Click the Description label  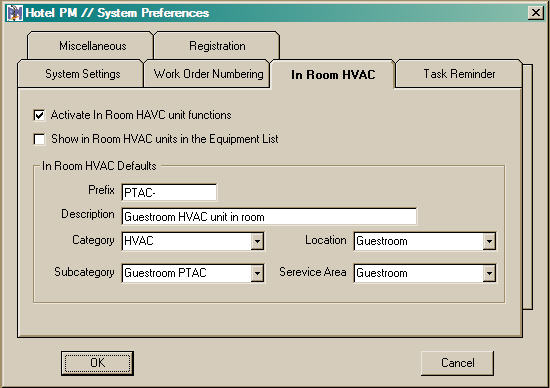88,214
